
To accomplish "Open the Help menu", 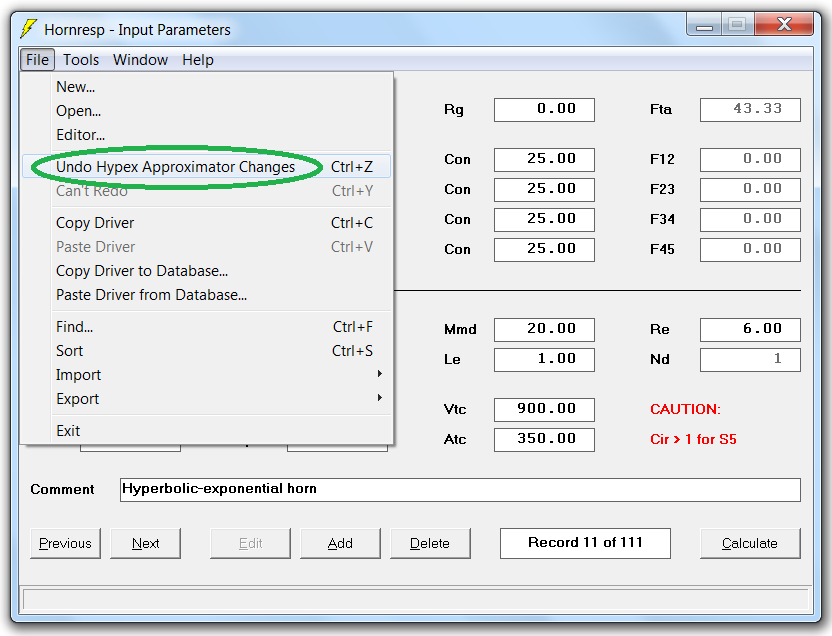I will 197,59.
